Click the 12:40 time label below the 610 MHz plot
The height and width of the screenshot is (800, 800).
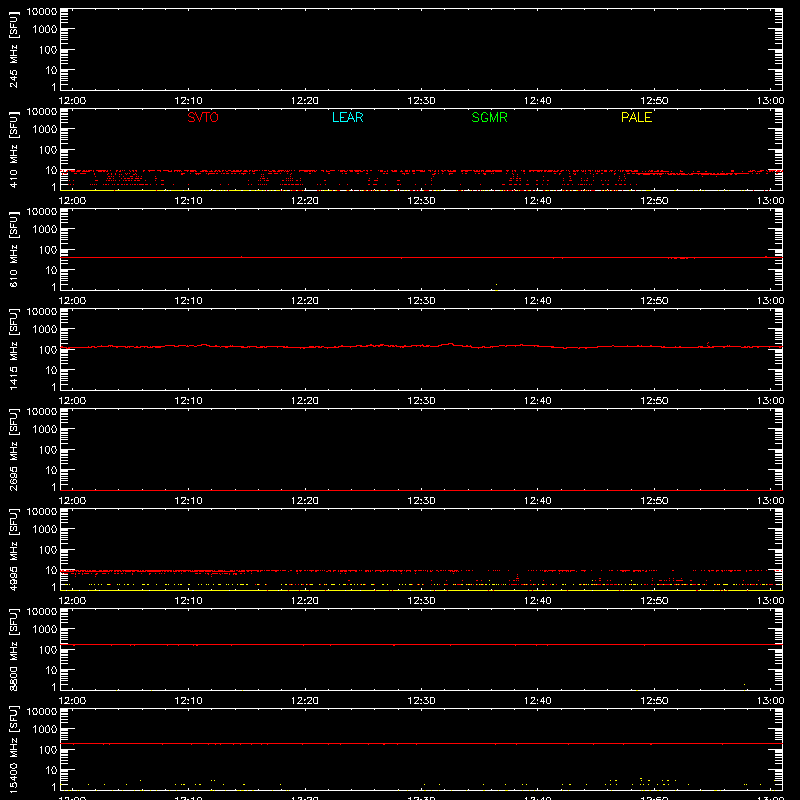click(538, 301)
